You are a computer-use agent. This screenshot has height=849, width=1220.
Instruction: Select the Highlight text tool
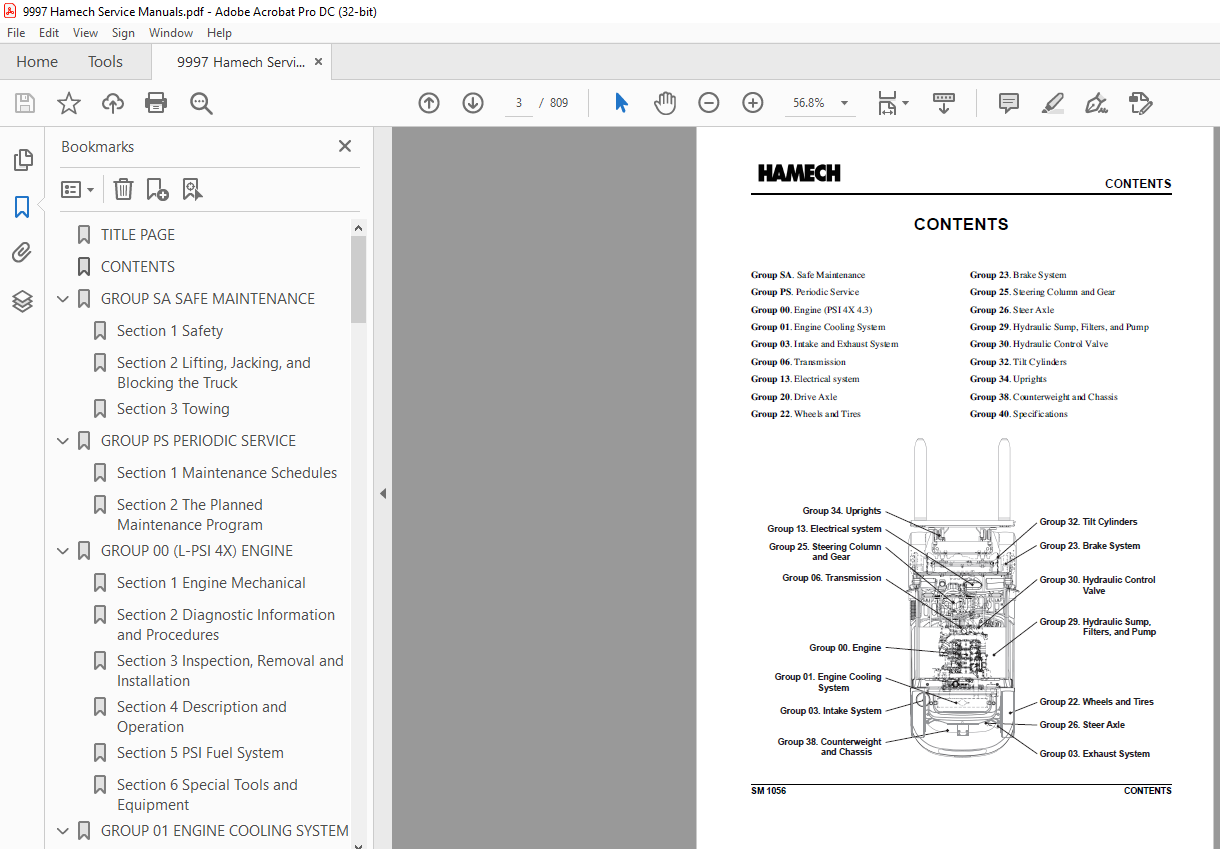[x=1052, y=103]
